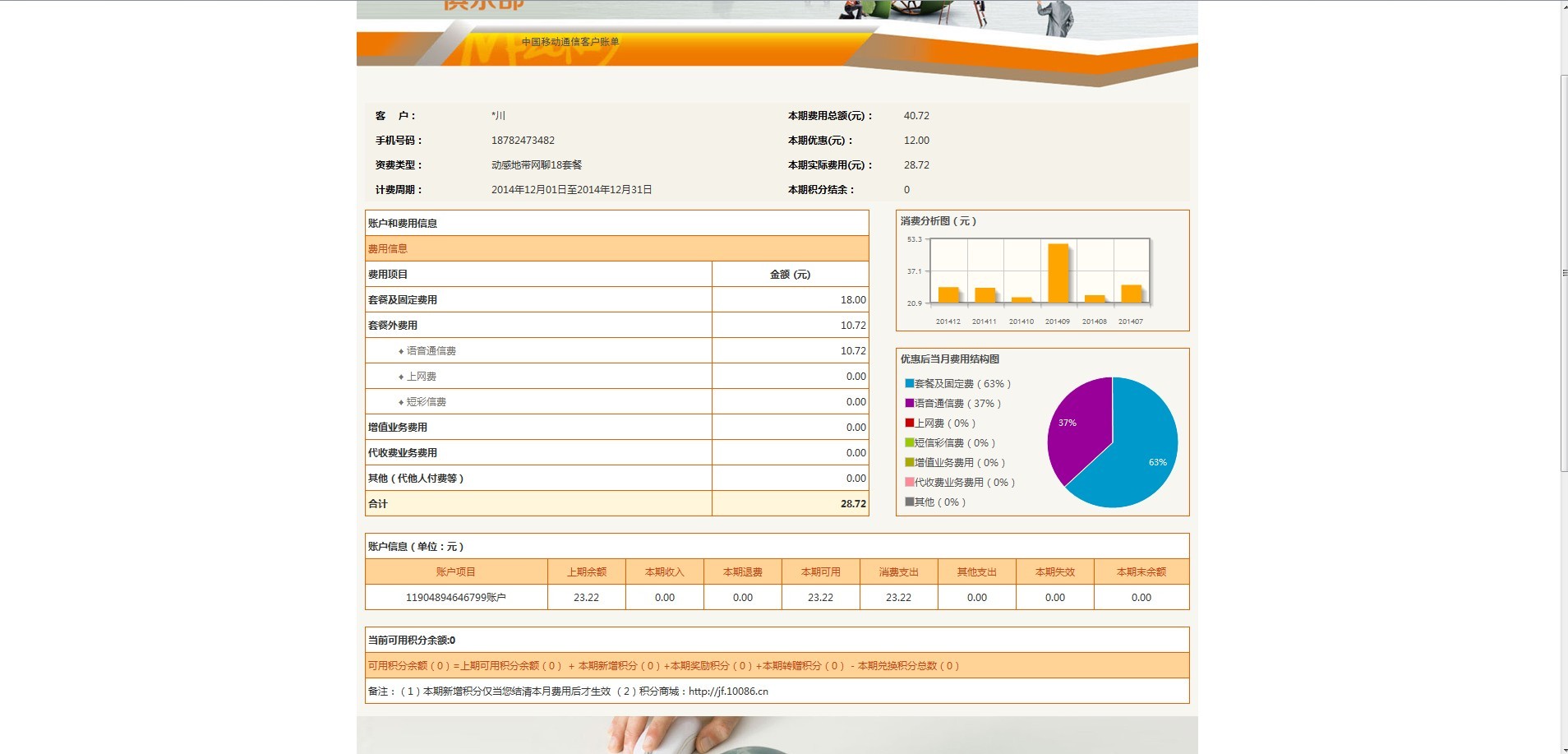
Task: Click the 费用信息 section header
Action: point(388,248)
